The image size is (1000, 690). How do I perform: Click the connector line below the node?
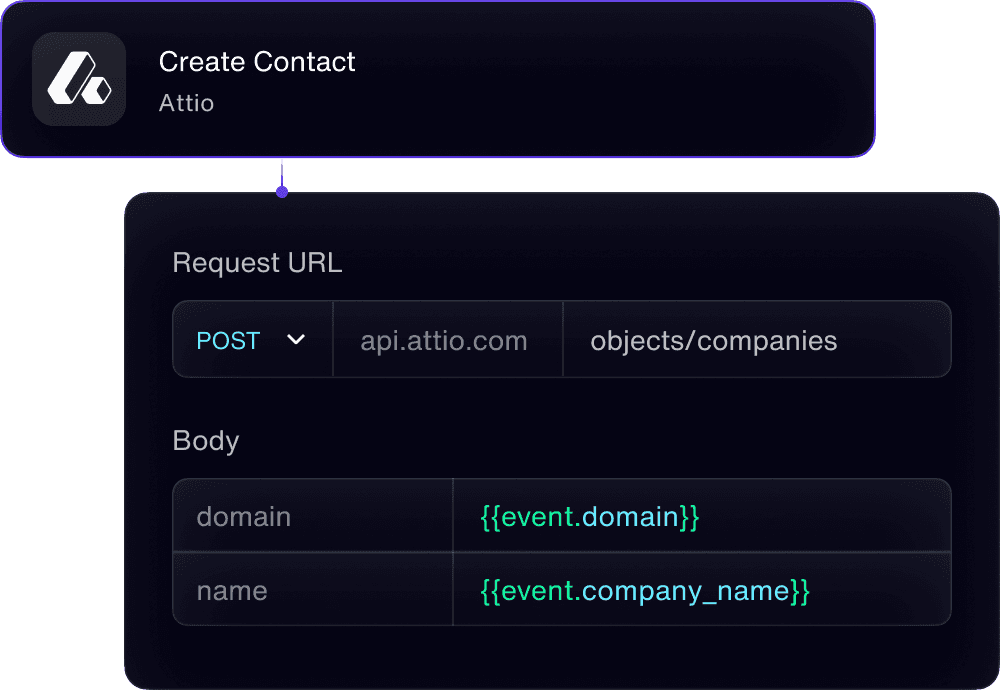tap(282, 172)
